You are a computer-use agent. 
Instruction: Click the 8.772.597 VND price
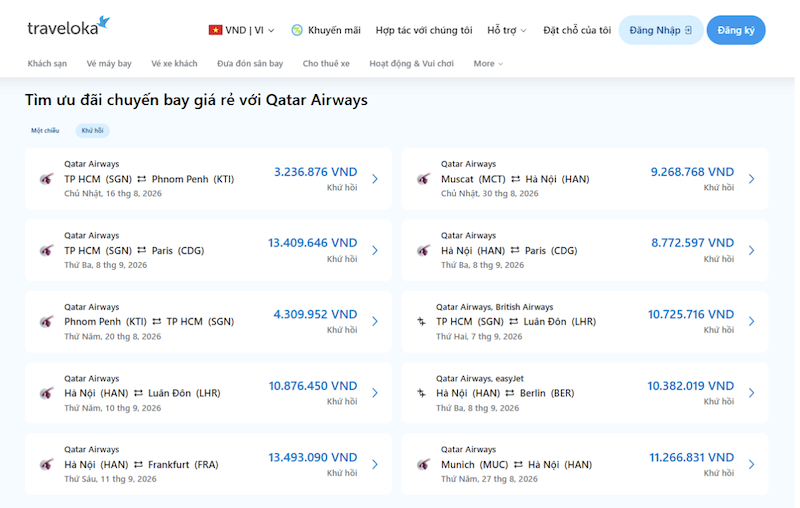(692, 243)
